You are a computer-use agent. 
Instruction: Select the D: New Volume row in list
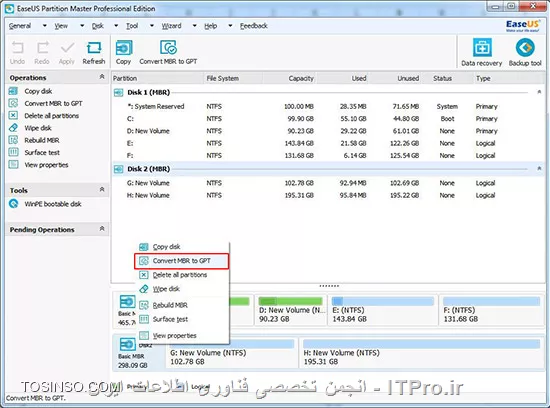coord(327,131)
